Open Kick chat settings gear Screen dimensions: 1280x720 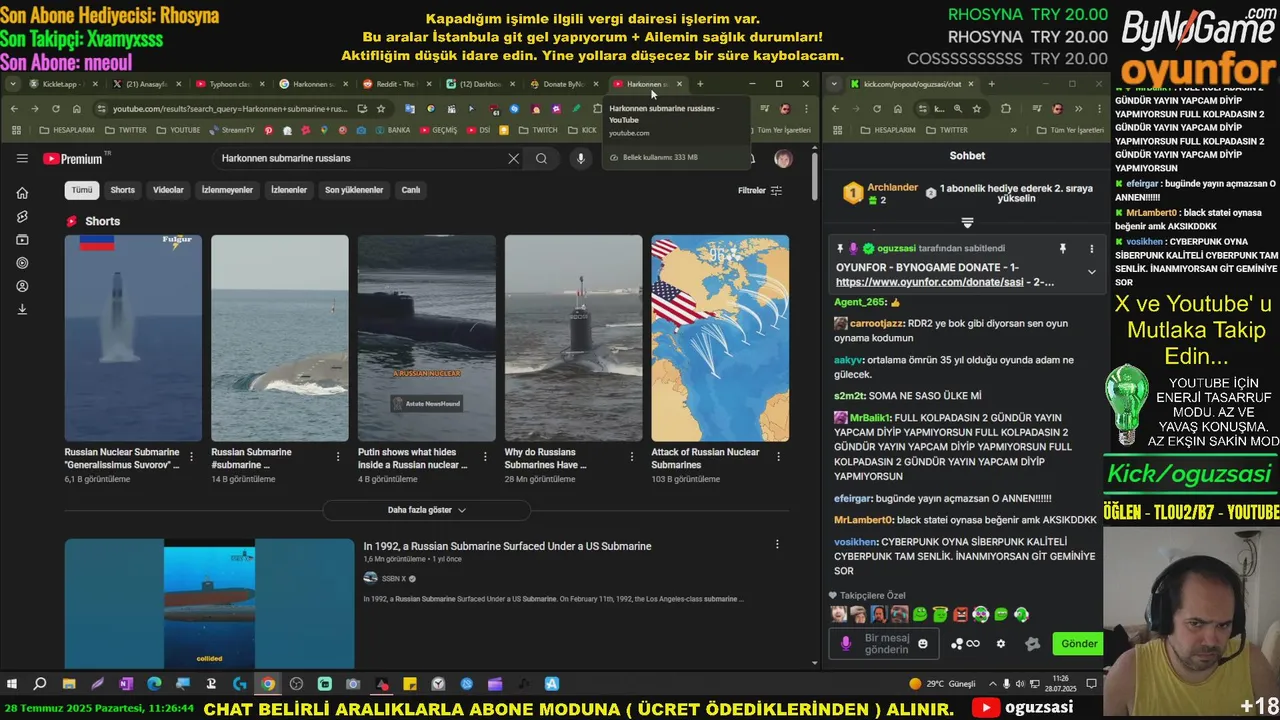pyautogui.click(x=1001, y=644)
